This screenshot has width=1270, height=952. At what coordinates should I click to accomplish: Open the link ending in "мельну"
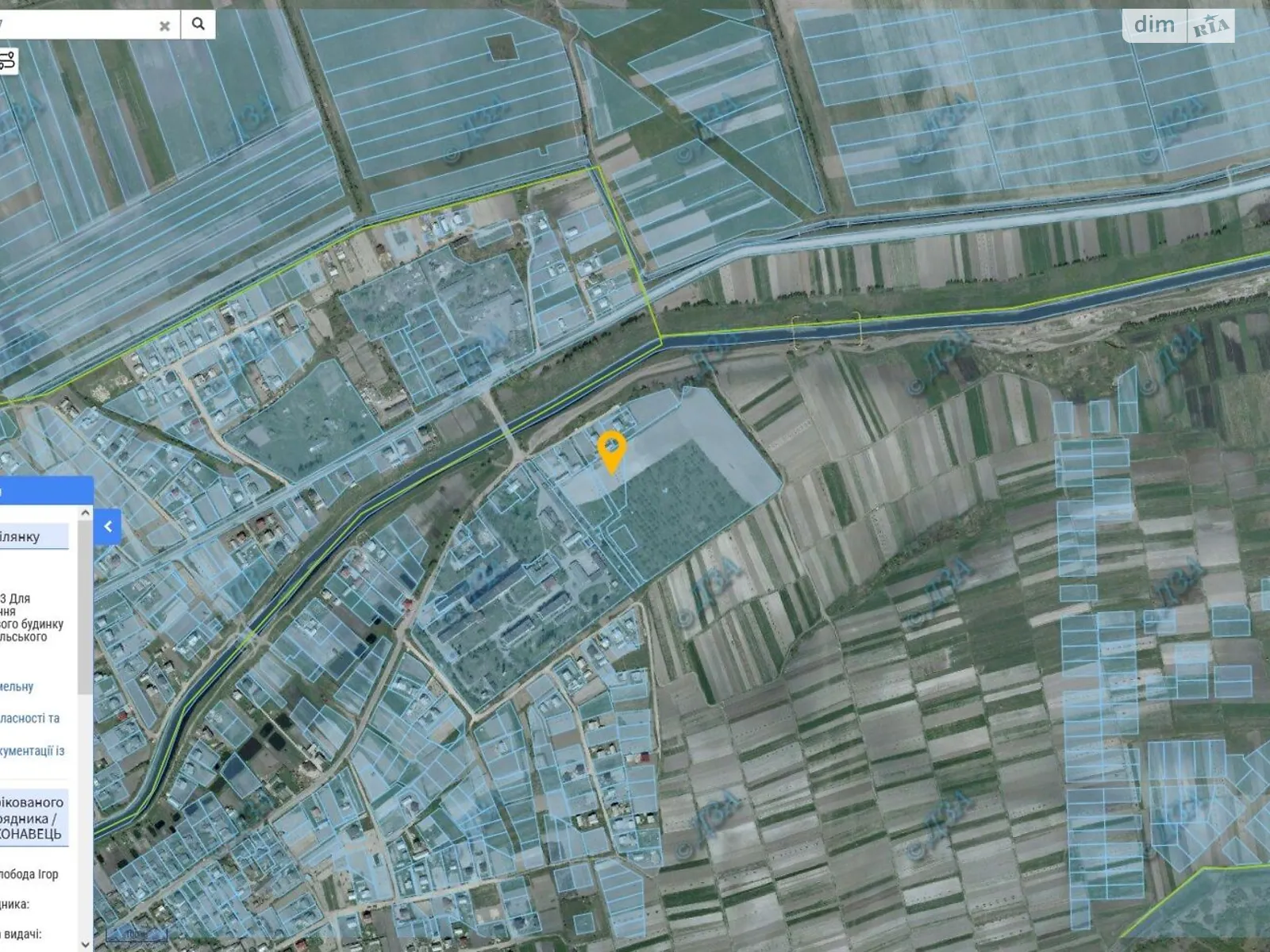coord(17,687)
